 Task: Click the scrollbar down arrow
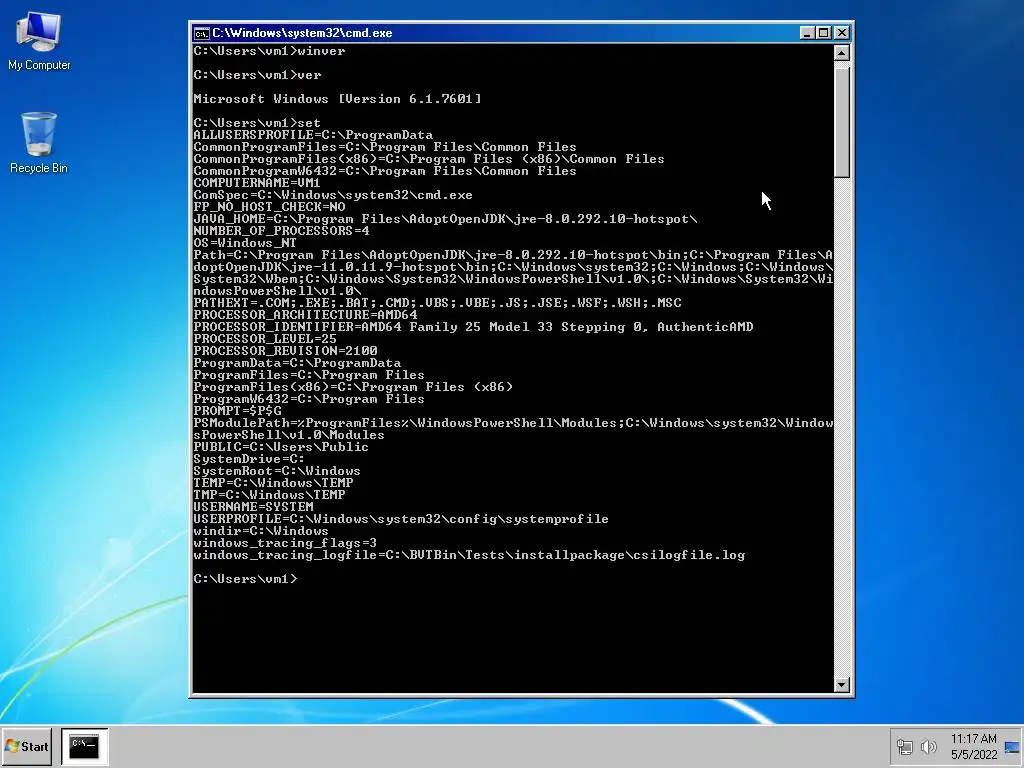(x=842, y=684)
